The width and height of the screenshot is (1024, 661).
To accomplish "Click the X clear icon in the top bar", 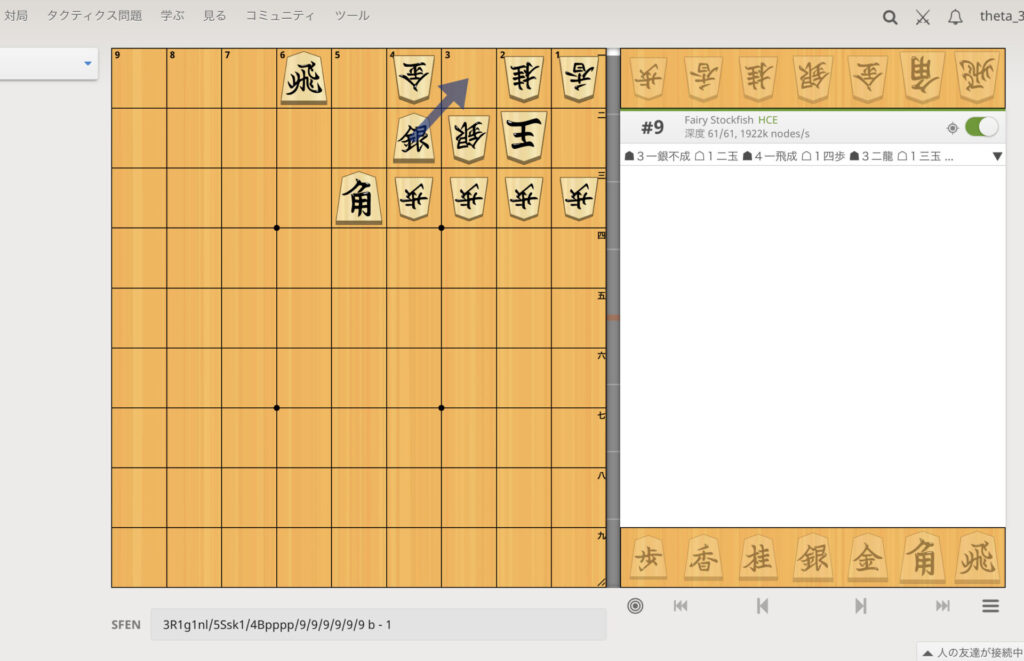I will tap(922, 17).
